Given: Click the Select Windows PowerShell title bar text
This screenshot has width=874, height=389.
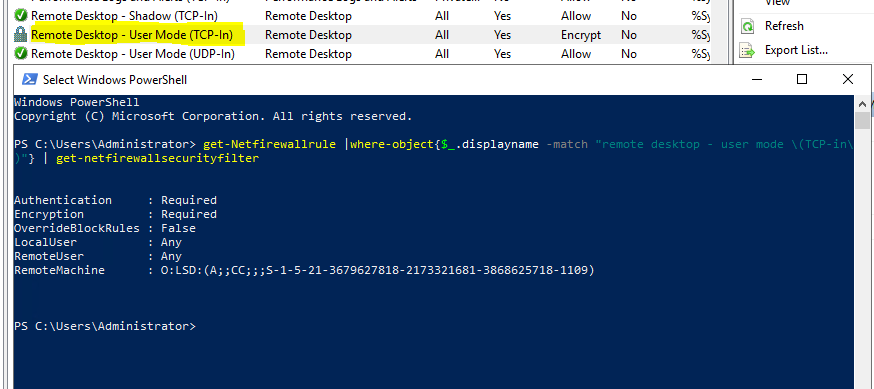Looking at the screenshot, I should tap(115, 80).
